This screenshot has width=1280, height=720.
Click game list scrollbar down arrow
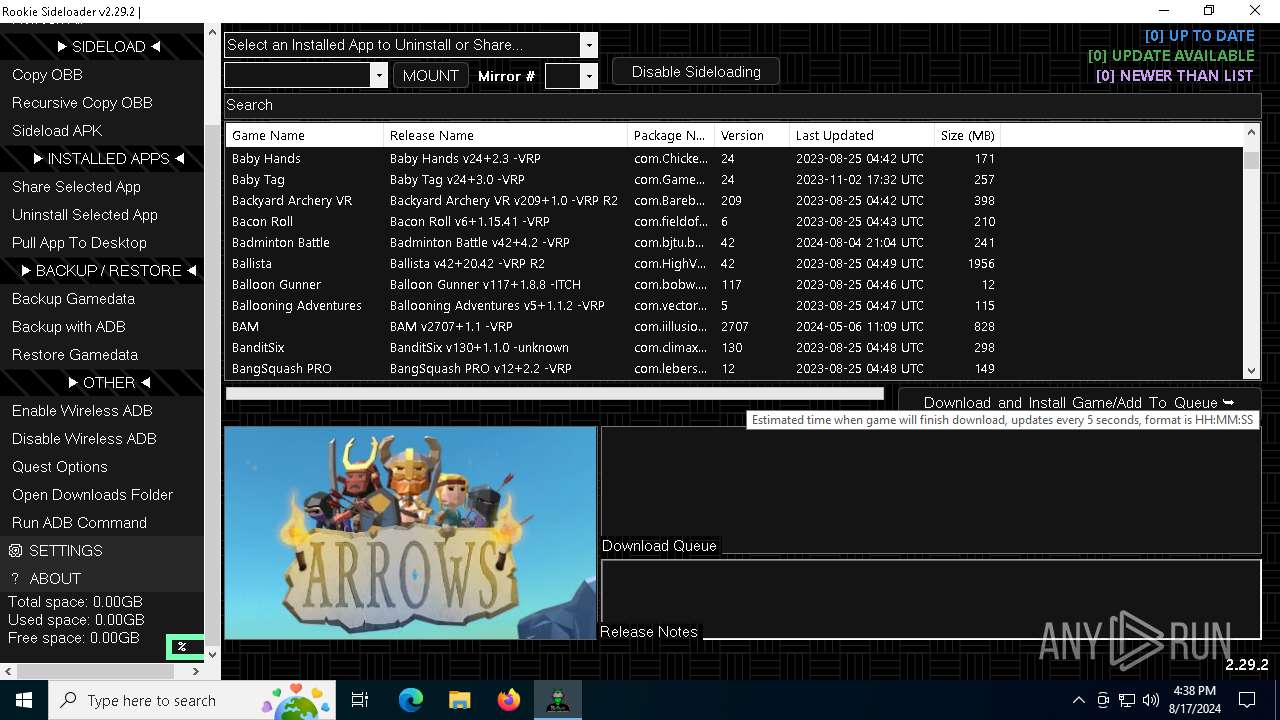1251,370
